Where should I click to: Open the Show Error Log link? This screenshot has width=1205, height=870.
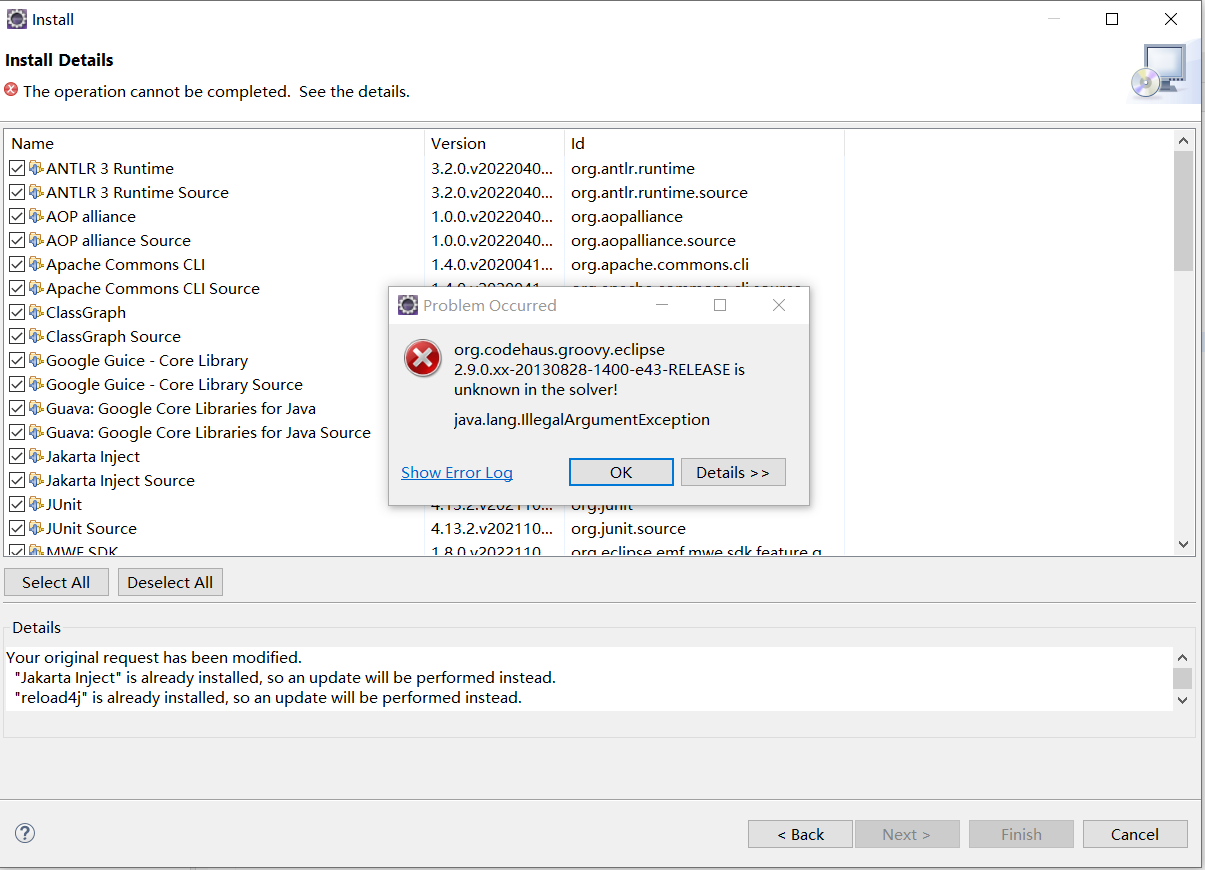(457, 472)
